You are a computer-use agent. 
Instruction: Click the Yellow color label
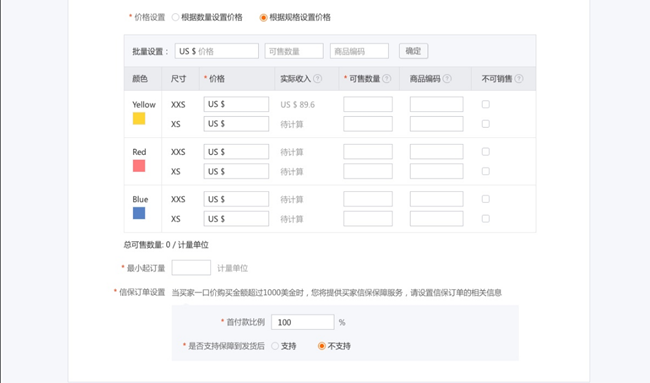[x=144, y=104]
